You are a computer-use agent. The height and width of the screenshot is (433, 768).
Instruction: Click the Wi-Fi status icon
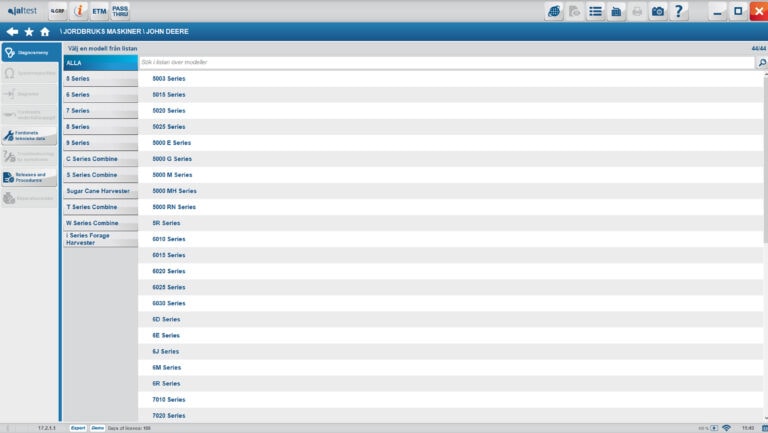(727, 428)
